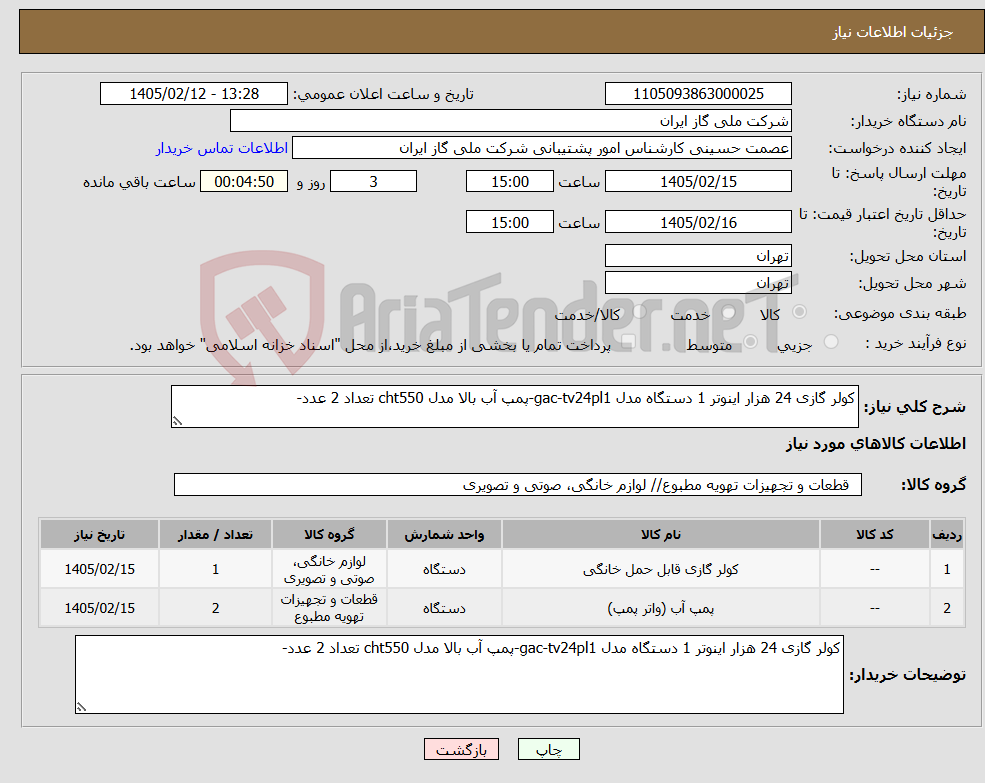This screenshot has width=985, height=783.
Task: Open the اطلاعات تماس خریدار link
Action: click(x=222, y=148)
